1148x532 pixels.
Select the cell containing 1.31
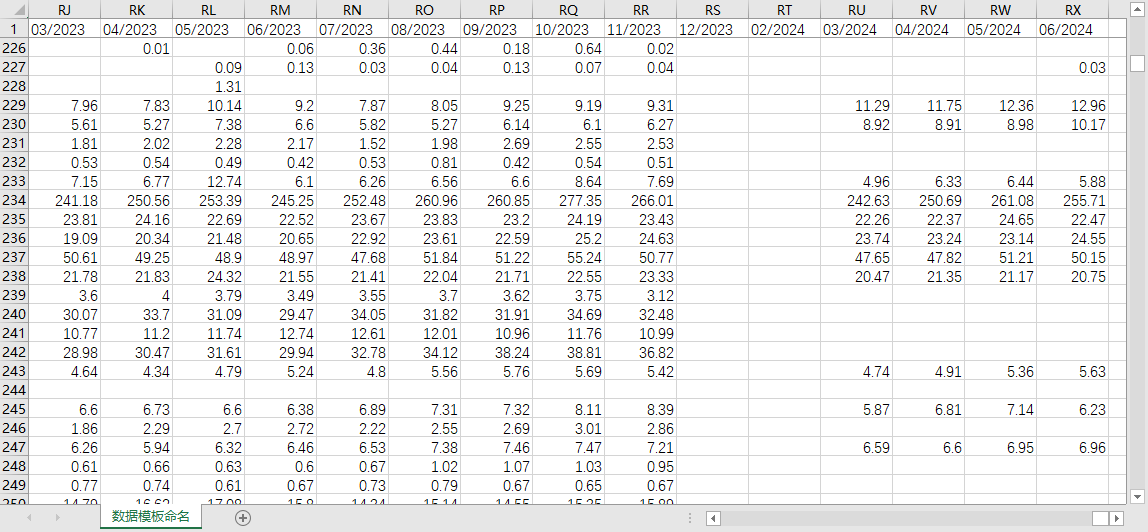click(x=208, y=86)
